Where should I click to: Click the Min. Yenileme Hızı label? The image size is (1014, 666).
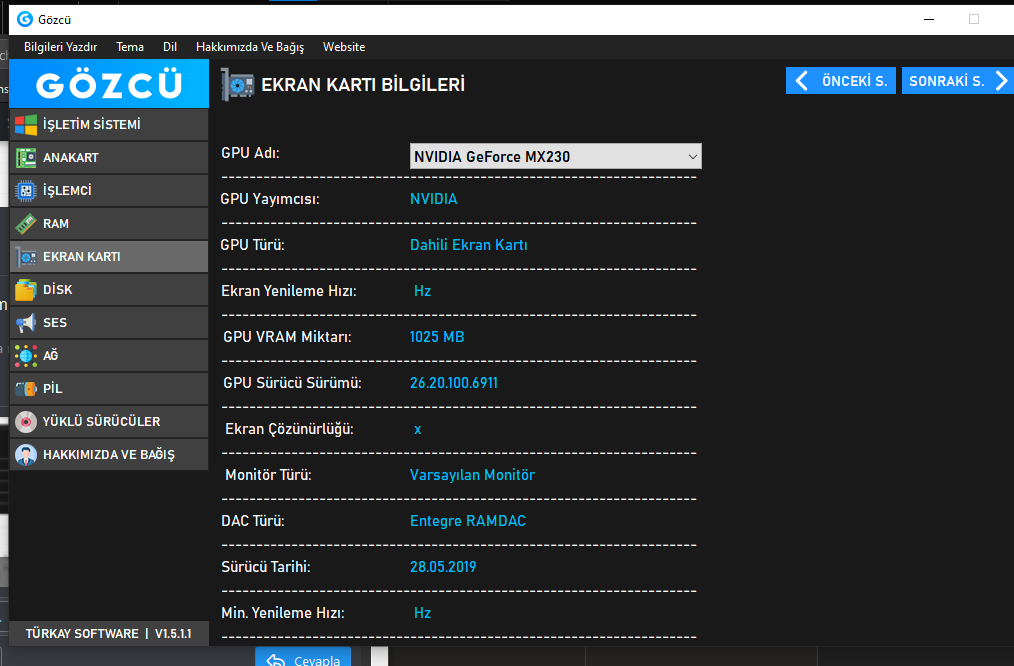point(283,613)
